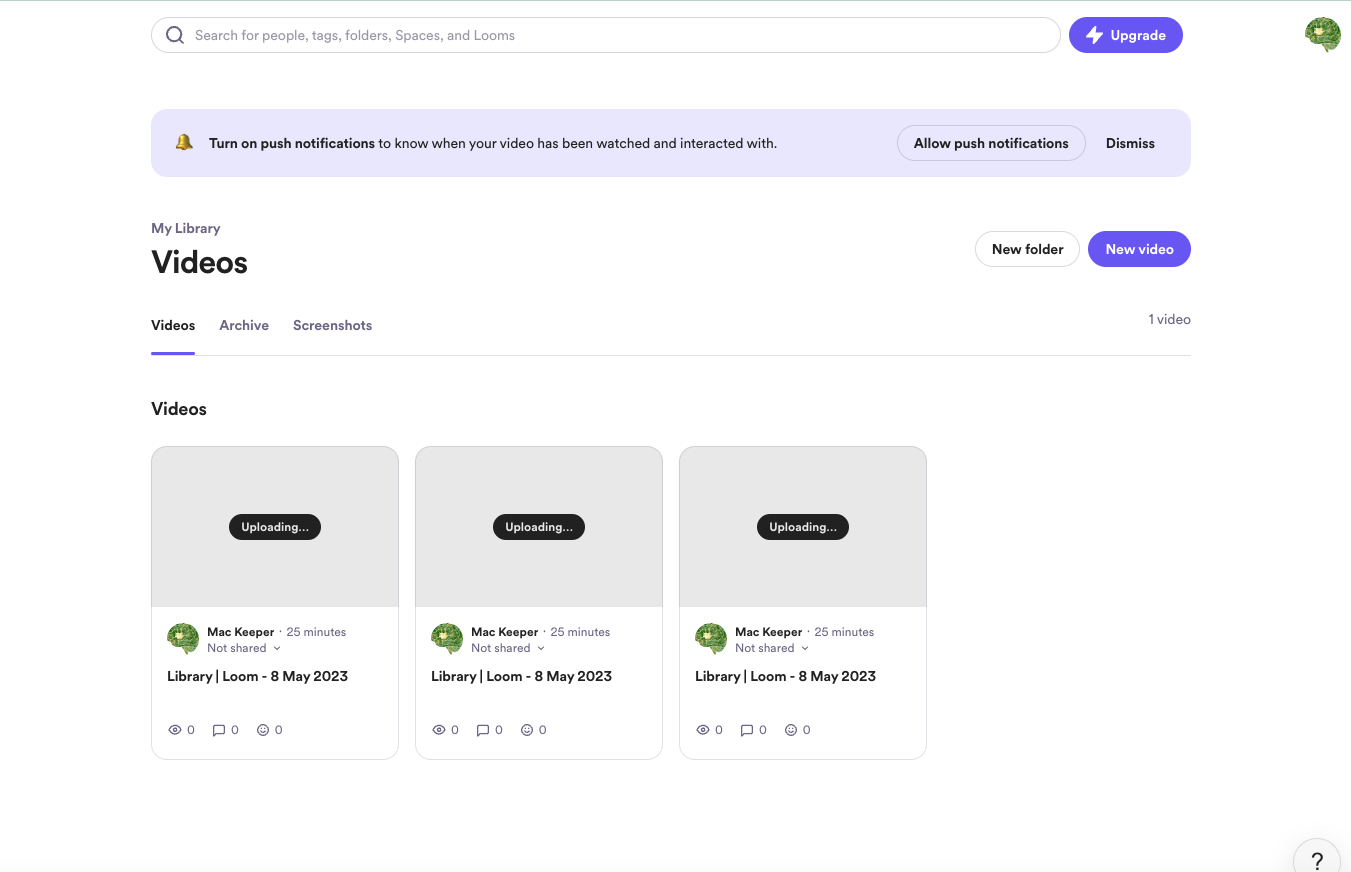The width and height of the screenshot is (1351, 872).
Task: Click the comments icon on the middle card
Action: (483, 730)
